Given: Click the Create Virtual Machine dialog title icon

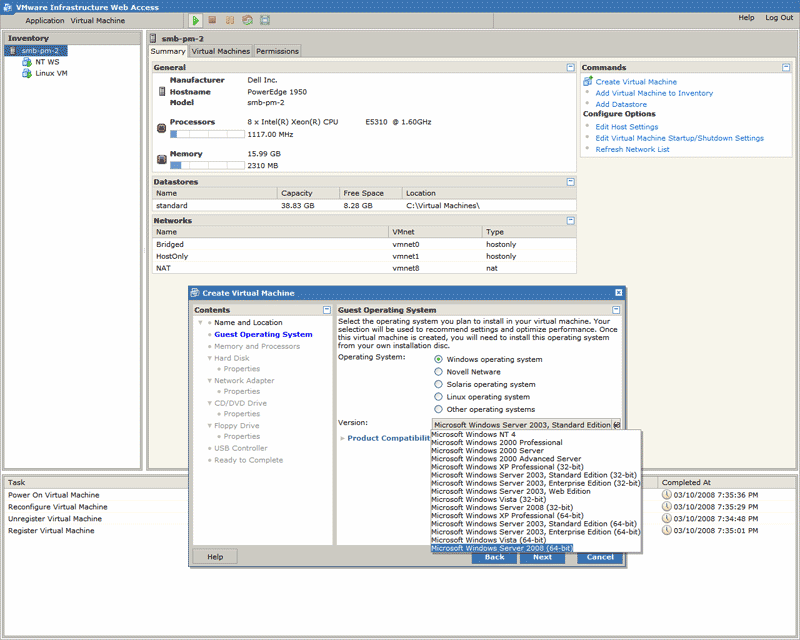Looking at the screenshot, I should coord(194,292).
